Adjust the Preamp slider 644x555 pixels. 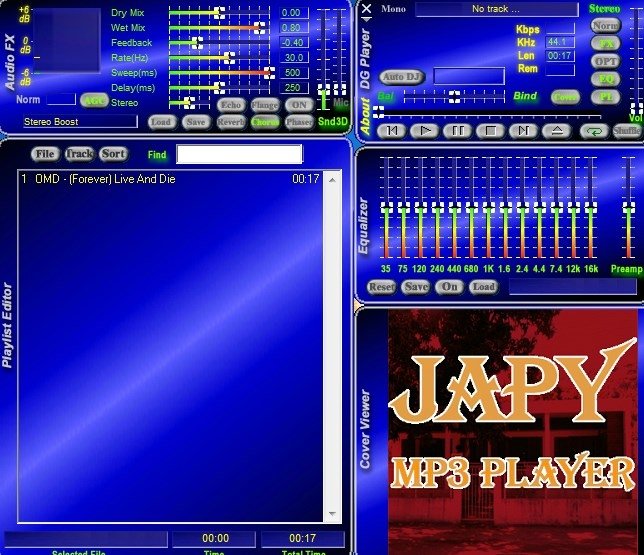628,207
